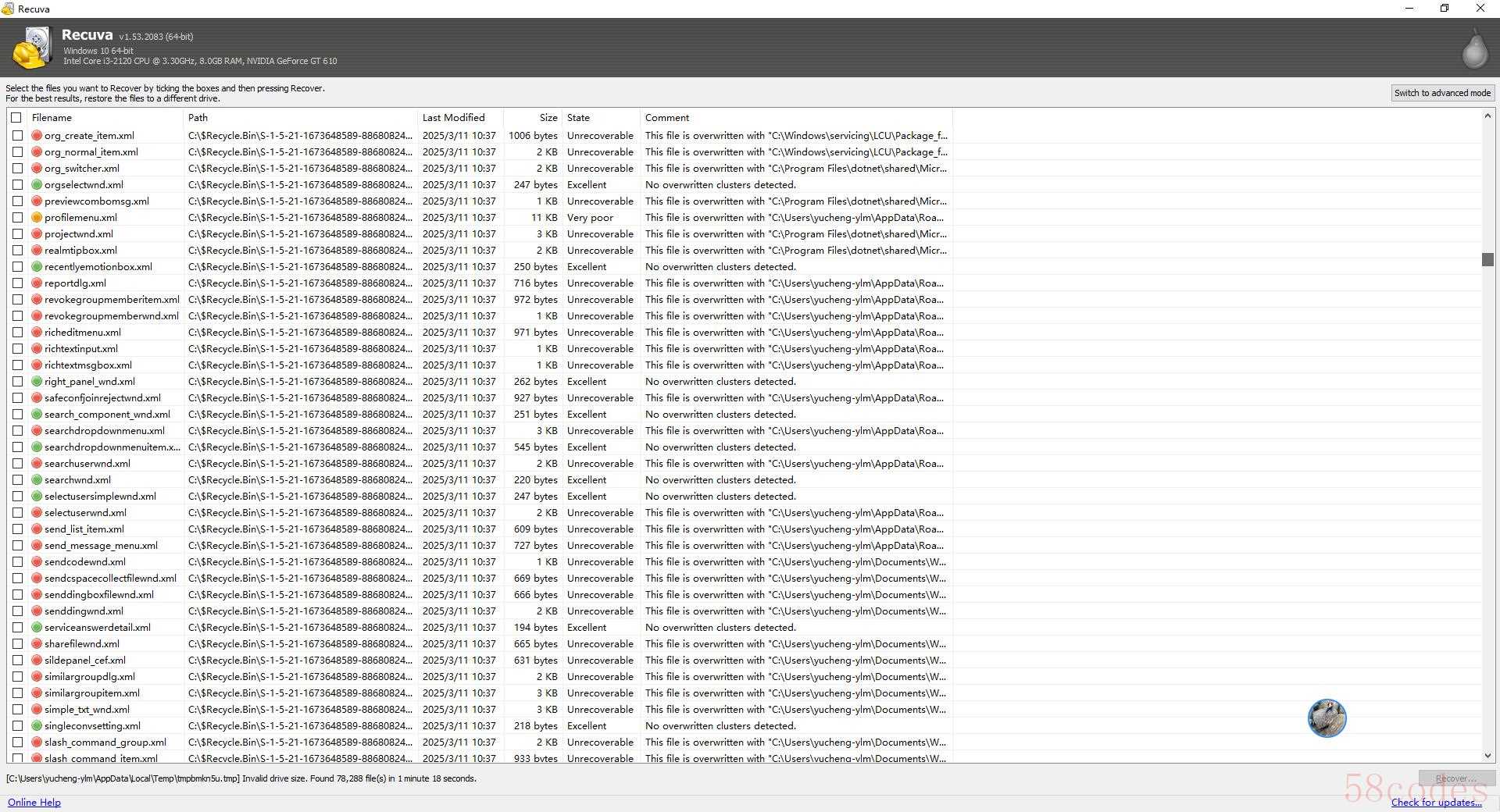Click red status dot of searchdropdownmenu.xml
Screen dimensions: 1500x812
pos(37,431)
